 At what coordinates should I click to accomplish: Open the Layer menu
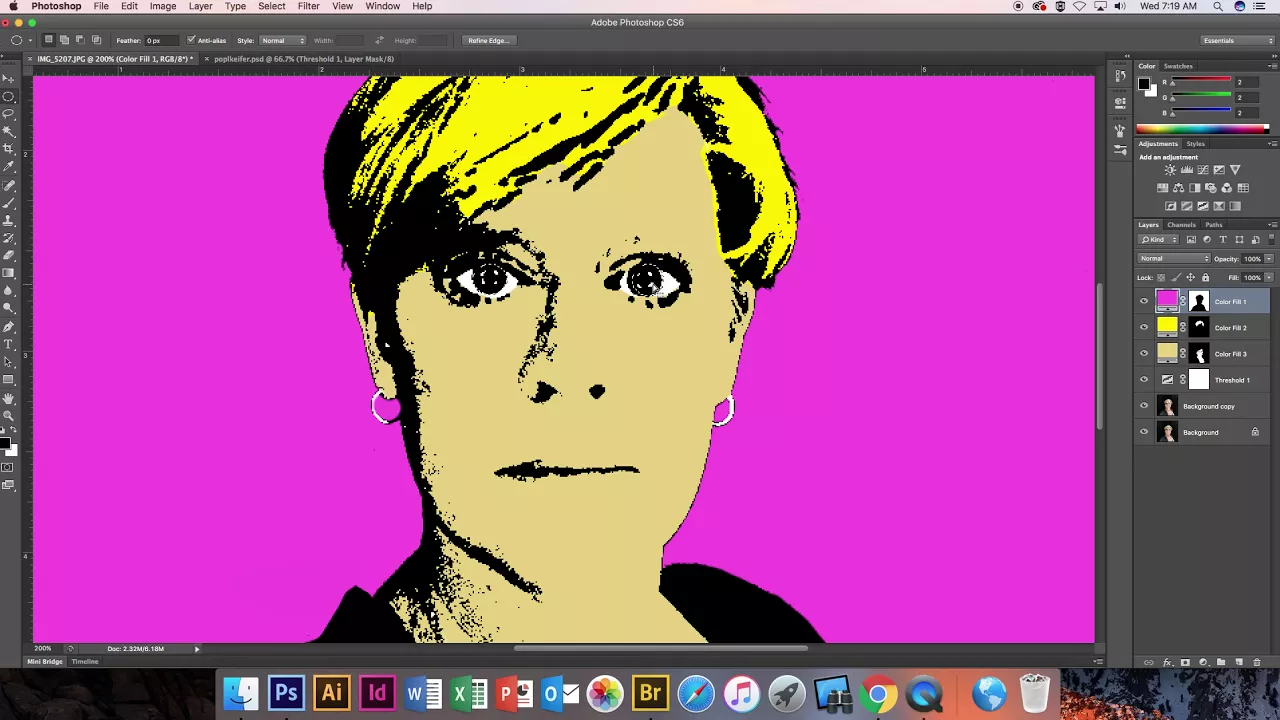point(200,6)
